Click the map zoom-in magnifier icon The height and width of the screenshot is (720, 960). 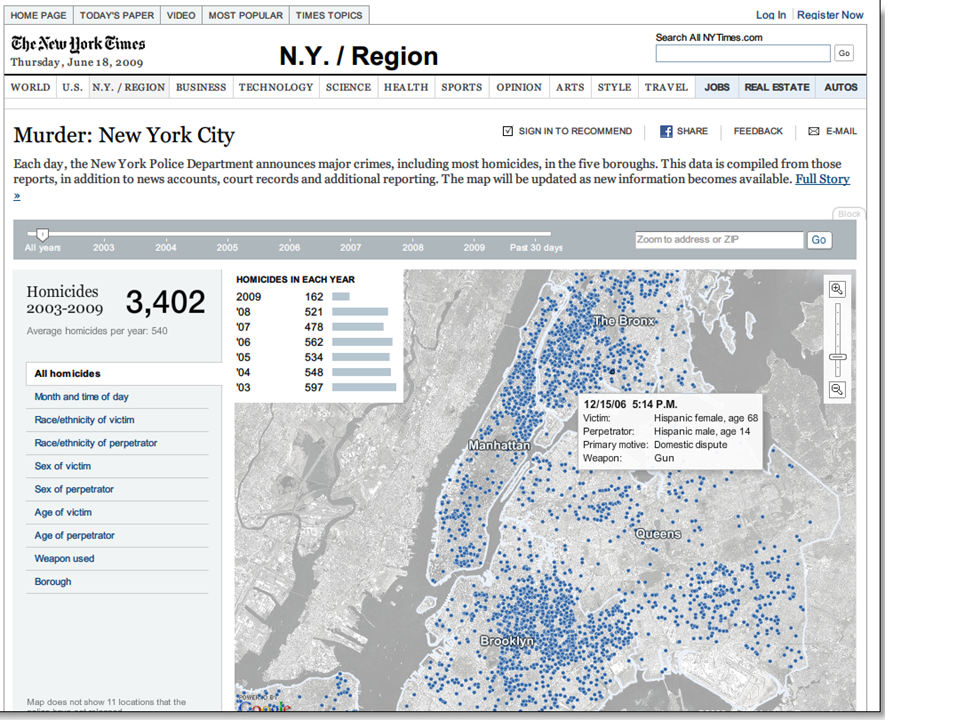(x=837, y=289)
